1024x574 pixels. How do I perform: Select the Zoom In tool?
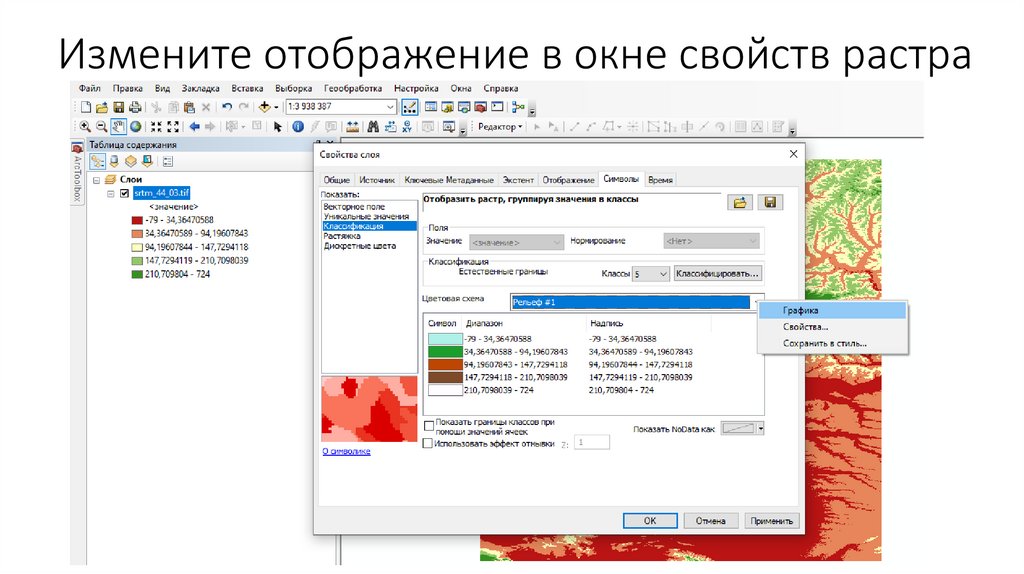coord(86,127)
